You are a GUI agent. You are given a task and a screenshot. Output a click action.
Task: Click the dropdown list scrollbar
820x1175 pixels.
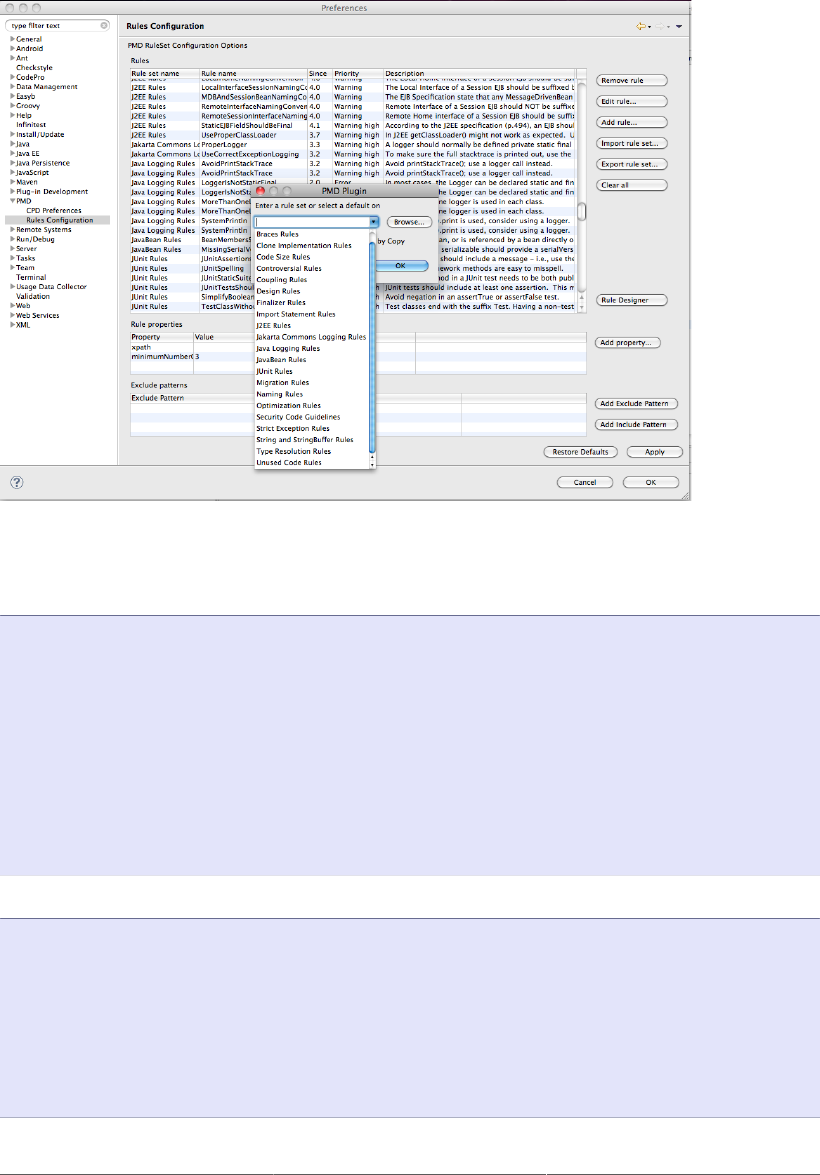point(373,349)
